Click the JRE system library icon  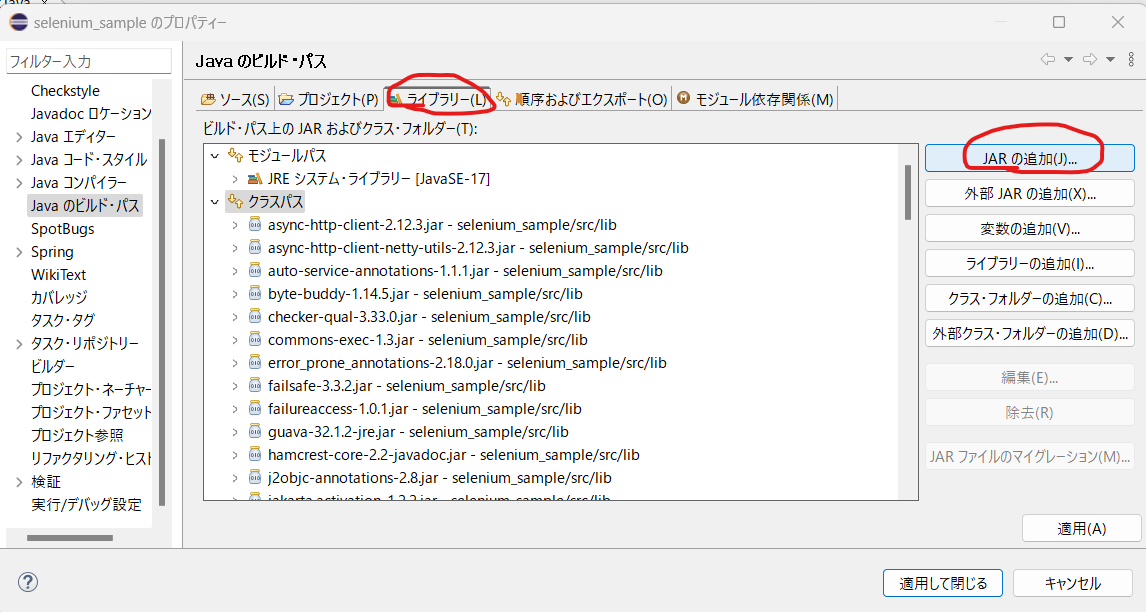[254, 178]
